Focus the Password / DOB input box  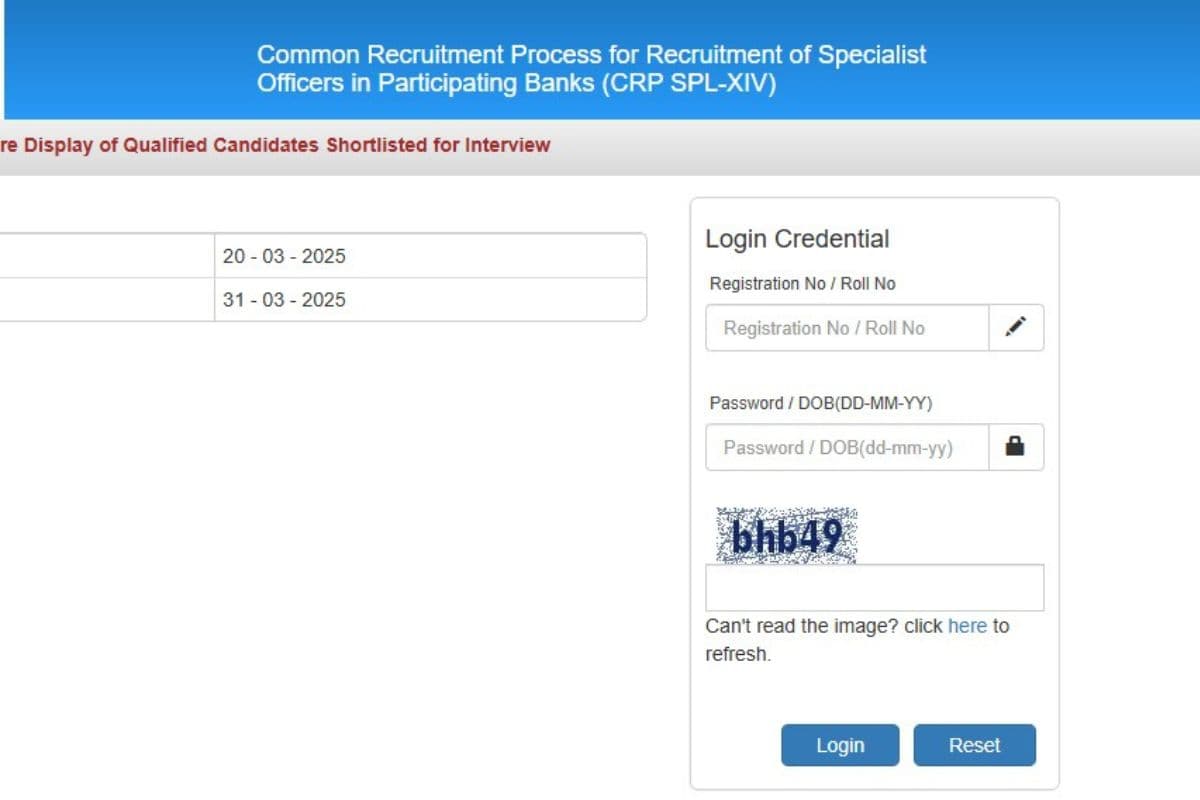[847, 448]
